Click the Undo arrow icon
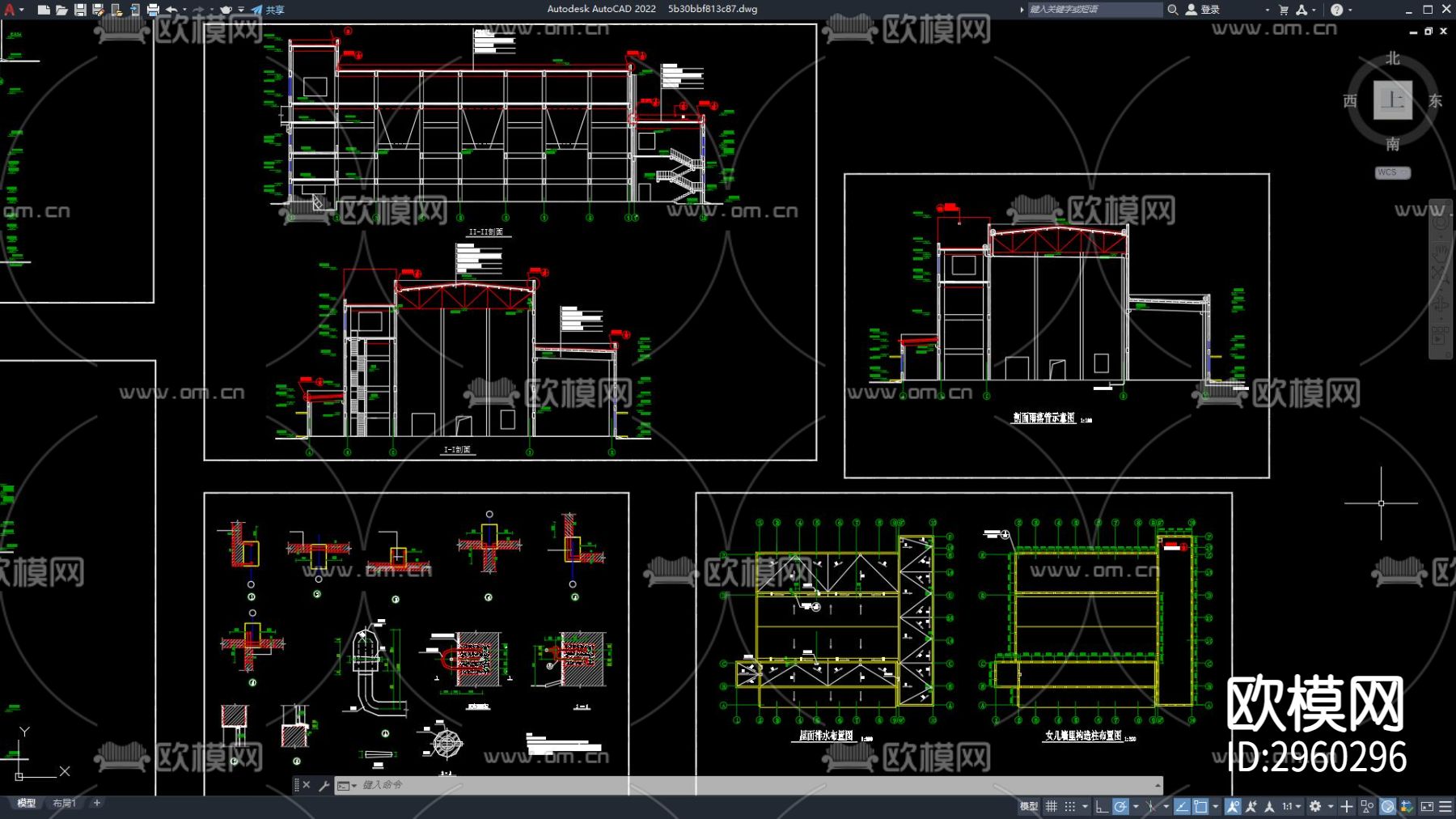Image resolution: width=1456 pixels, height=819 pixels. 171,10
